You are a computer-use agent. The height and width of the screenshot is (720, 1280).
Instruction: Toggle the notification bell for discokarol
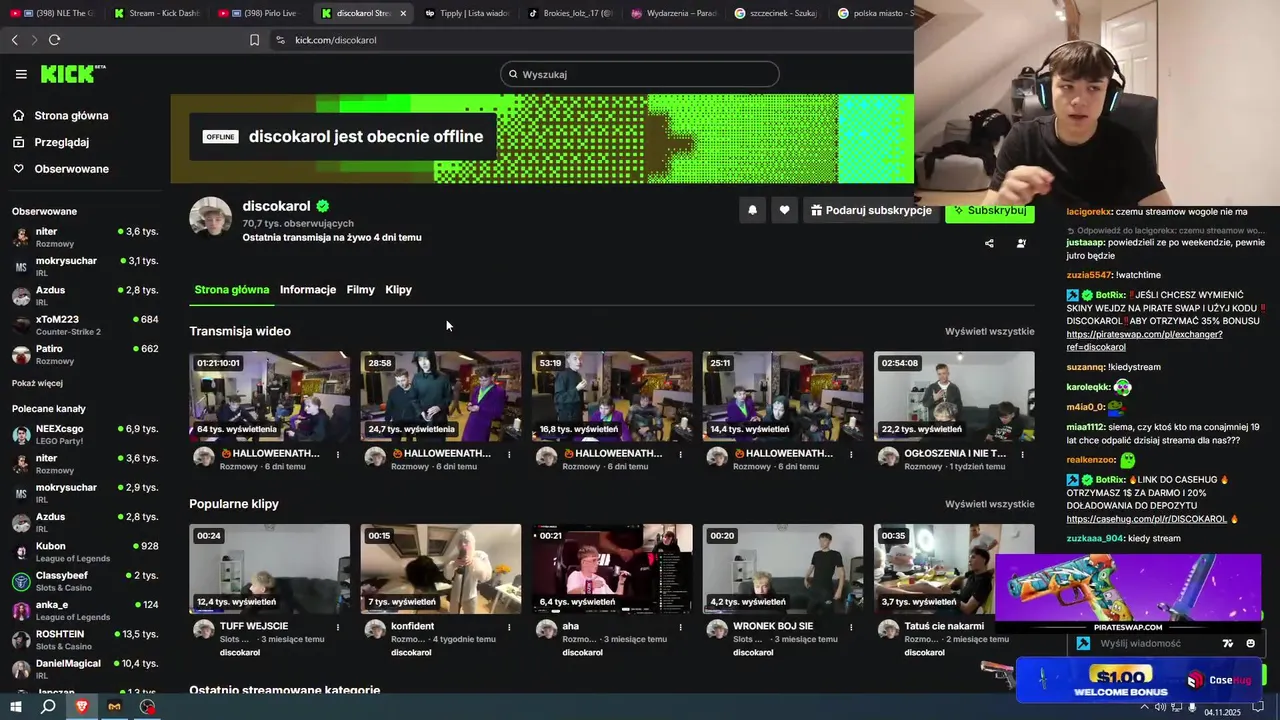(752, 210)
